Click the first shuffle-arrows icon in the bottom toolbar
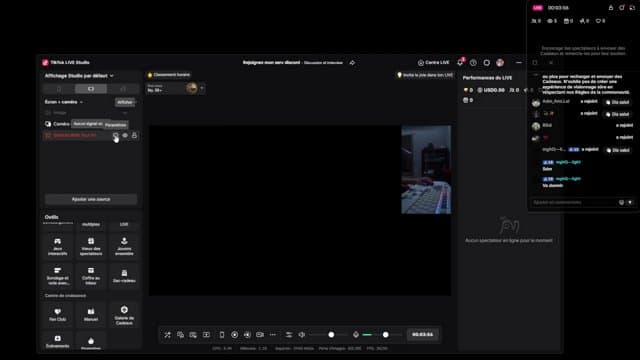Screen dimensions: 640x360 coord(167,335)
